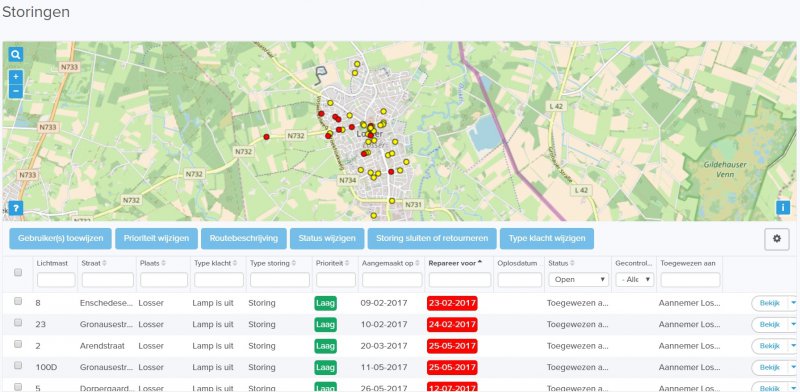Image resolution: width=800 pixels, height=392 pixels.
Task: Sort by Straat column arrows
Action: pos(105,263)
